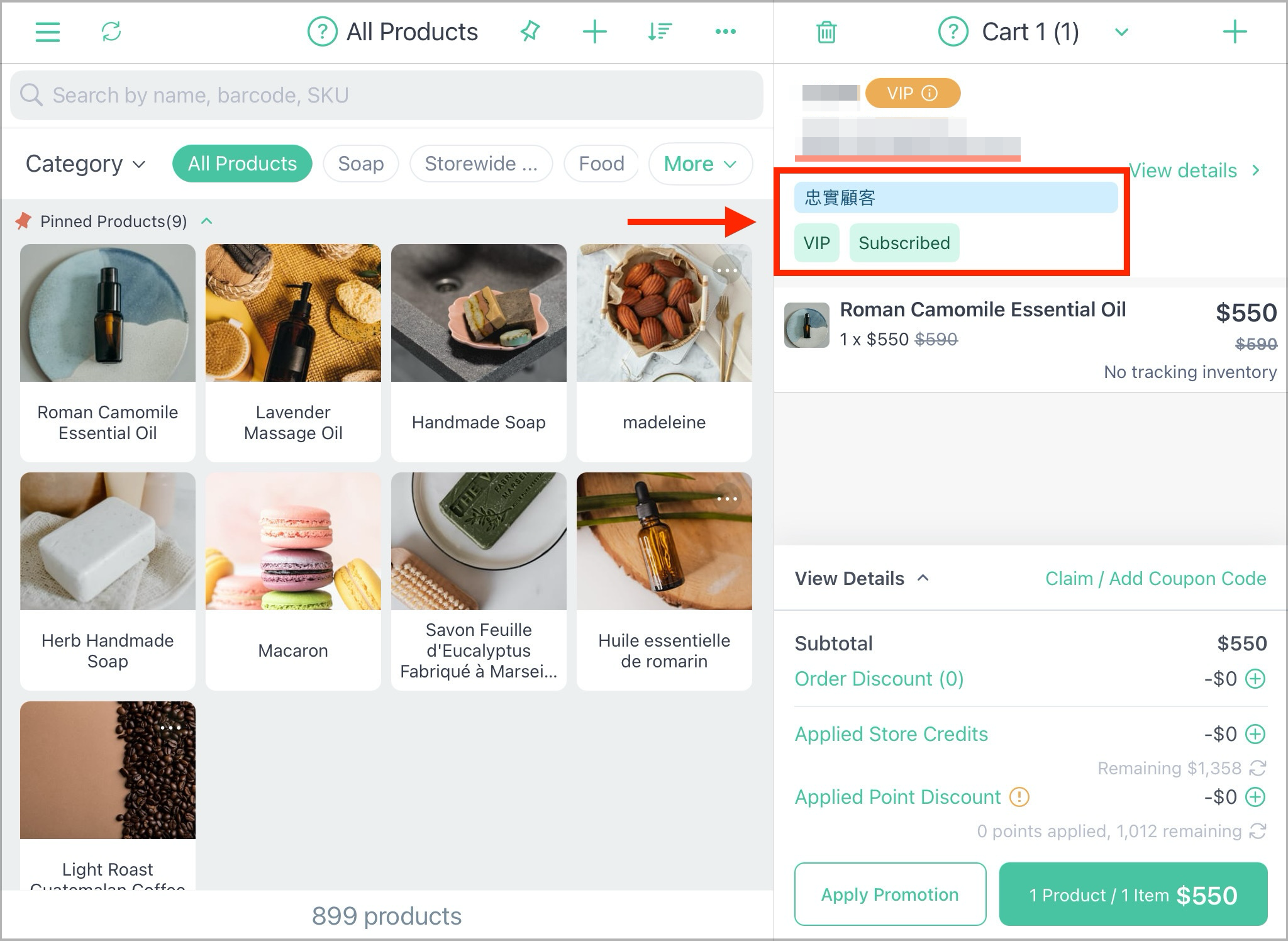Screen dimensions: 1288x941
Task: Refresh the remaining store credits
Action: coord(1257,768)
